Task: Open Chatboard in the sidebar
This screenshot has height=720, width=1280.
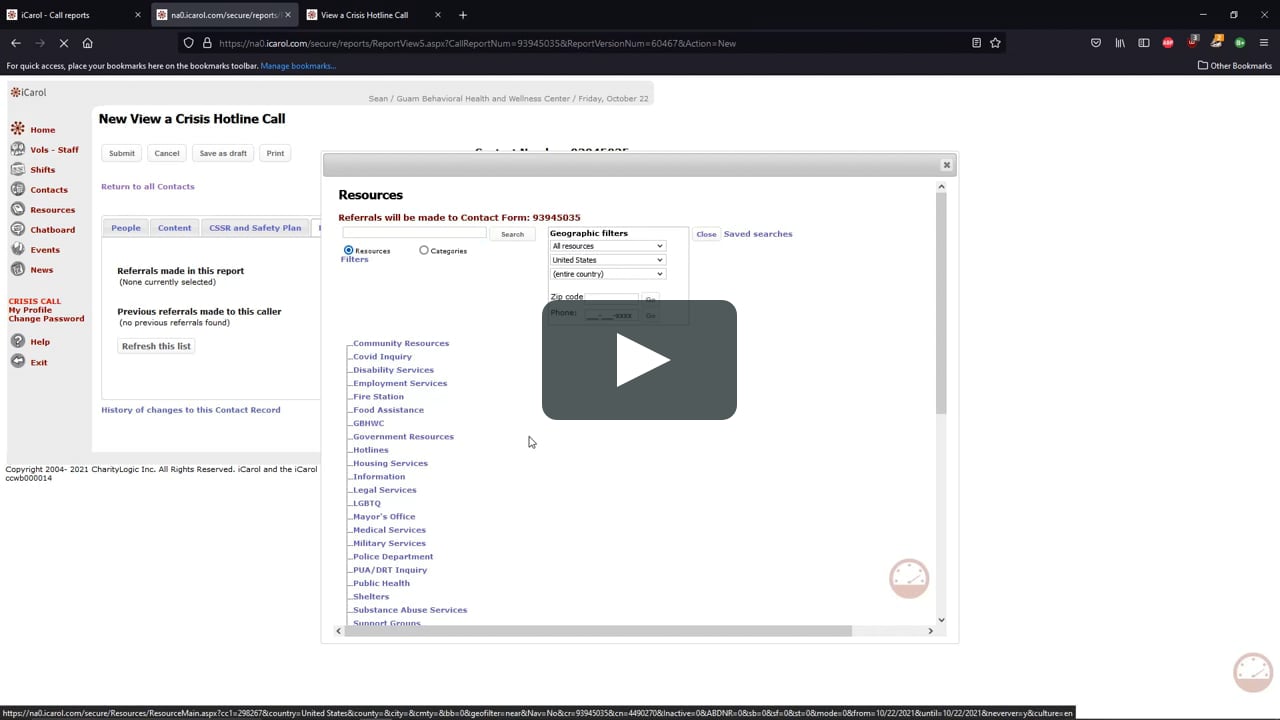Action: pos(52,230)
